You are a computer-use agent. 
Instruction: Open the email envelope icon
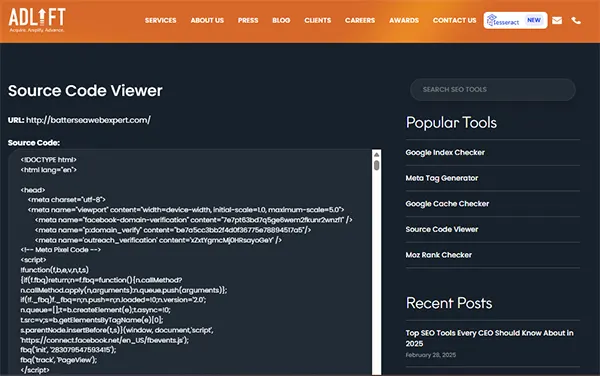coord(557,20)
